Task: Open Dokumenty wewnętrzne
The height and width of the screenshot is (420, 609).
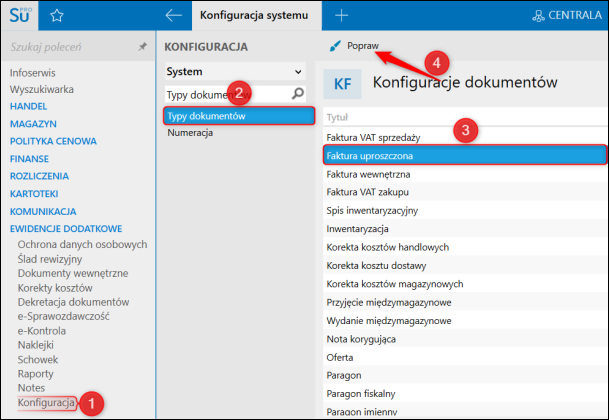Action: [73, 273]
